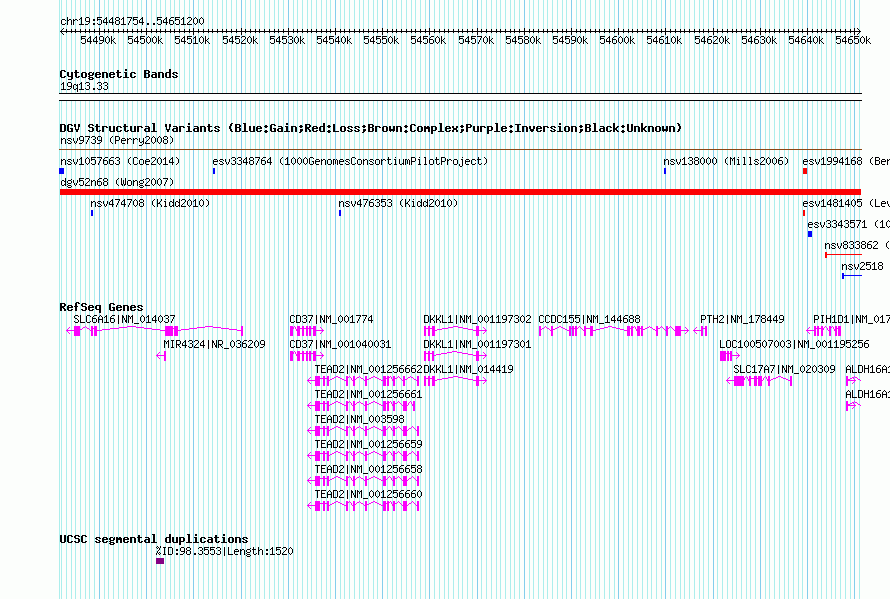The width and height of the screenshot is (890, 599).
Task: Select the 54600k ruler tick label
Action: click(617, 40)
